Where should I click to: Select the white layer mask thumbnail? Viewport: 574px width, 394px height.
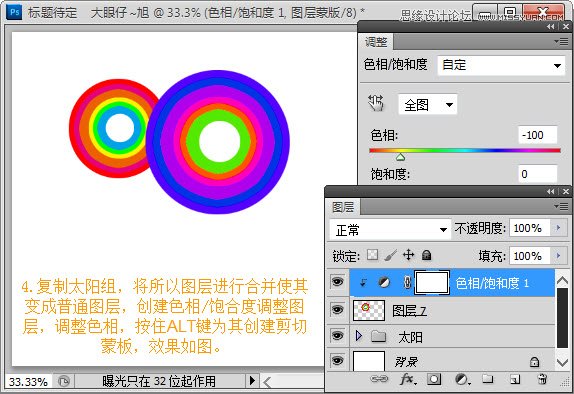click(432, 283)
